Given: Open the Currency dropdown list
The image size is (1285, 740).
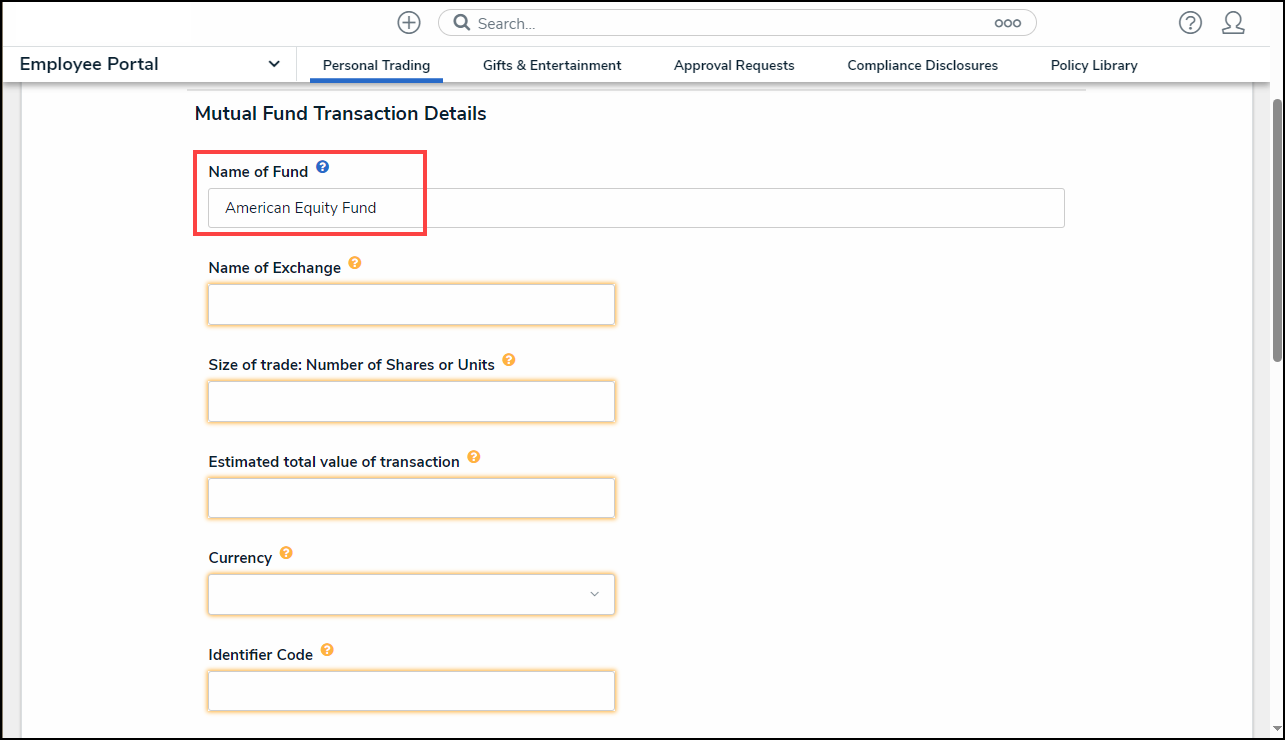Looking at the screenshot, I should tap(411, 594).
